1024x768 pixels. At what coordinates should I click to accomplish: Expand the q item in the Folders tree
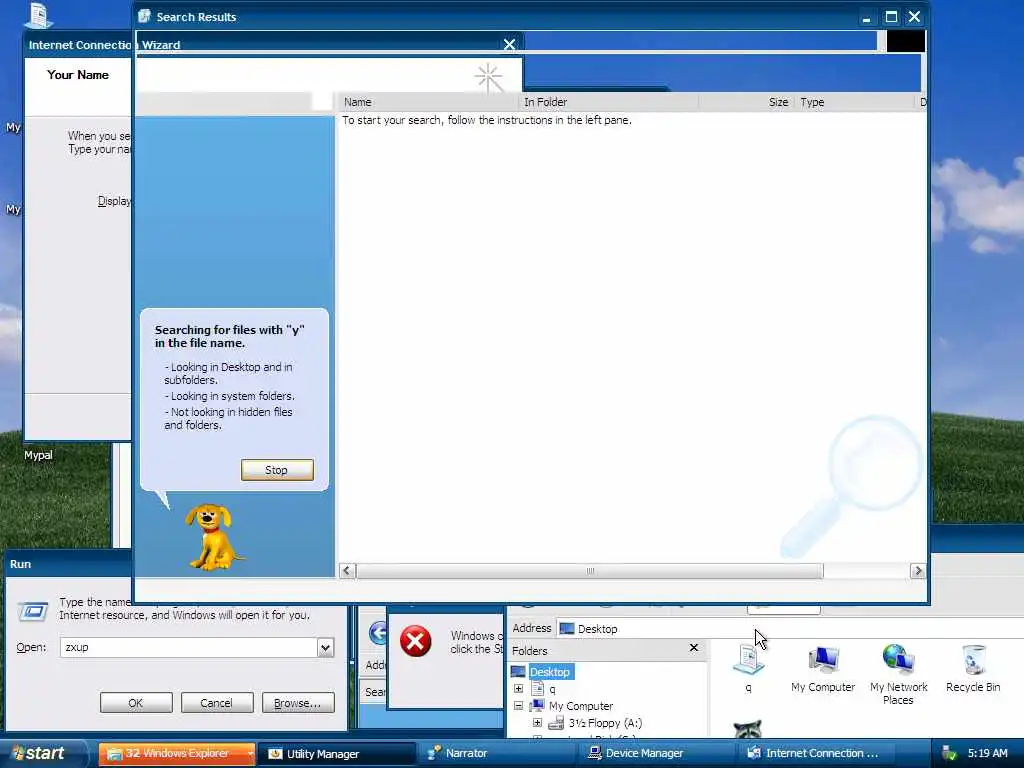pos(519,689)
